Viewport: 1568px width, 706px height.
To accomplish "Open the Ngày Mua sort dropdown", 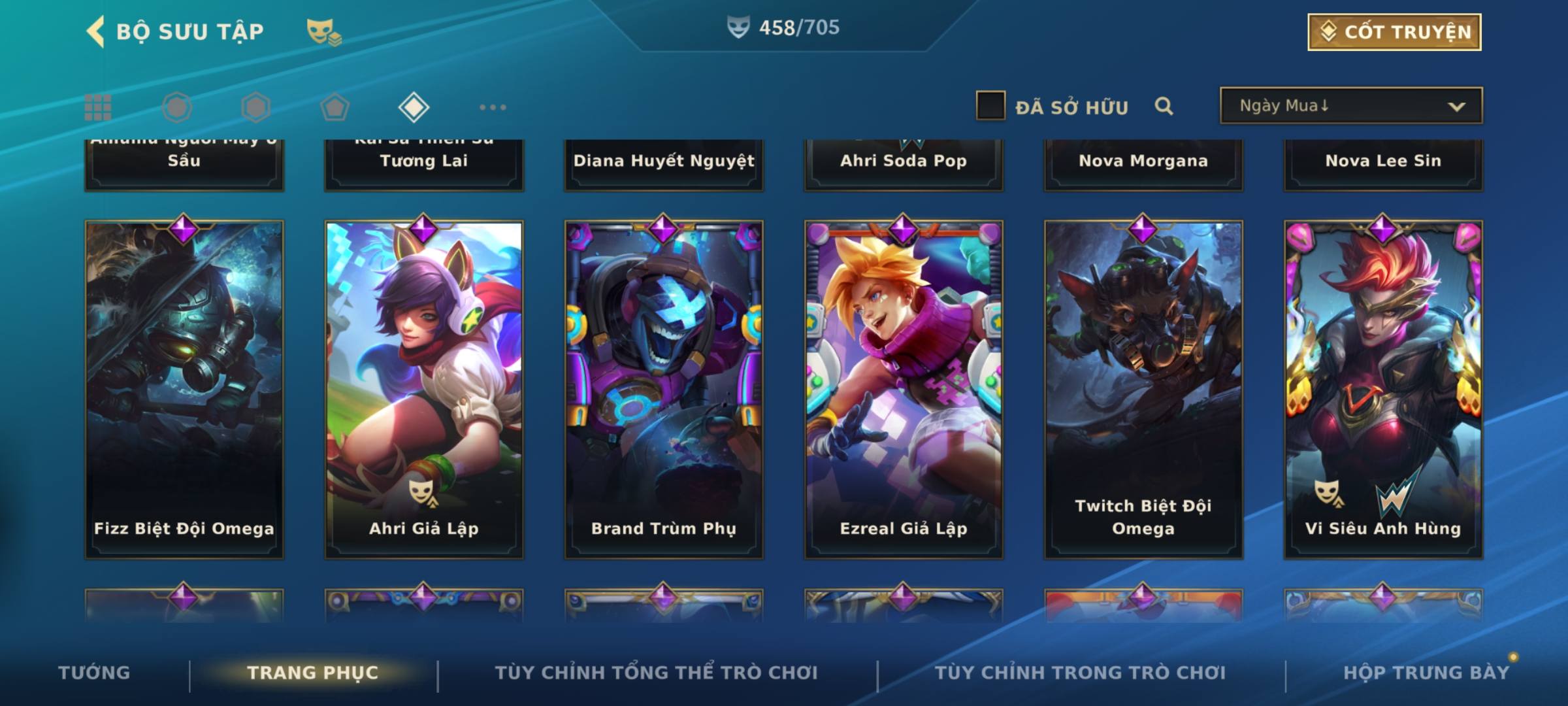I will (1351, 106).
